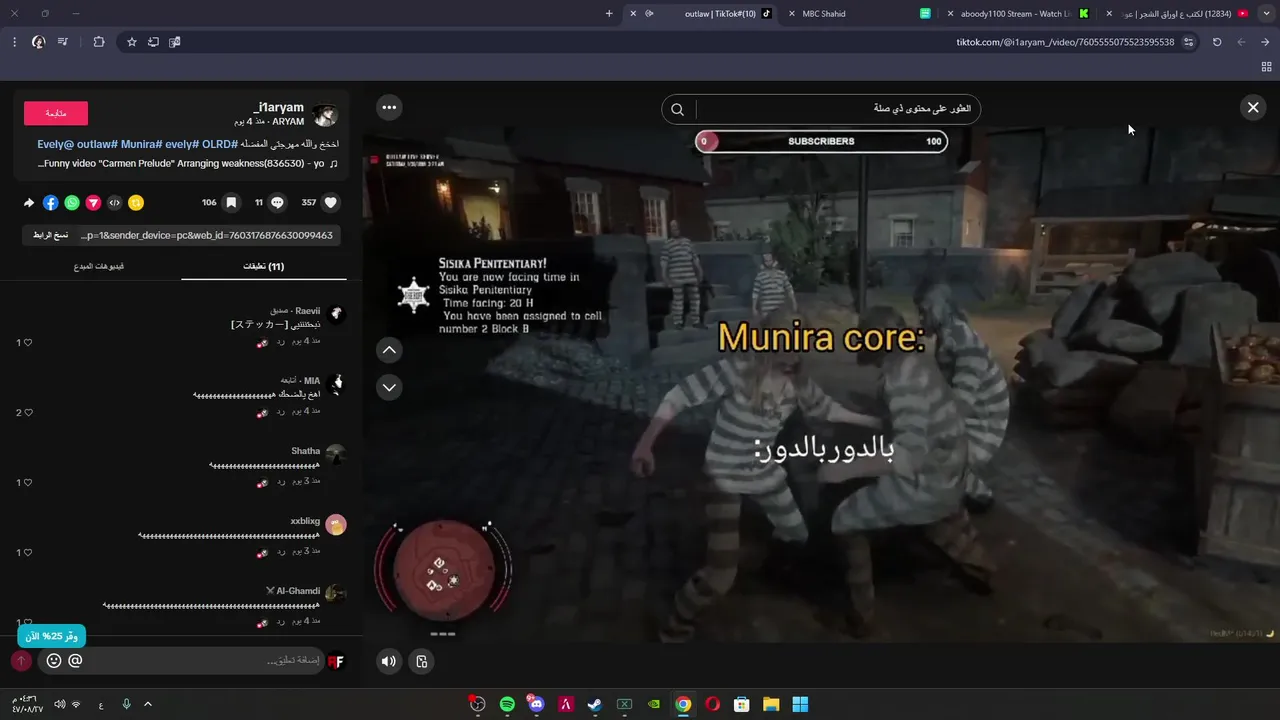Bookmark the video with the favorites icon
The height and width of the screenshot is (720, 1280).
tap(231, 202)
